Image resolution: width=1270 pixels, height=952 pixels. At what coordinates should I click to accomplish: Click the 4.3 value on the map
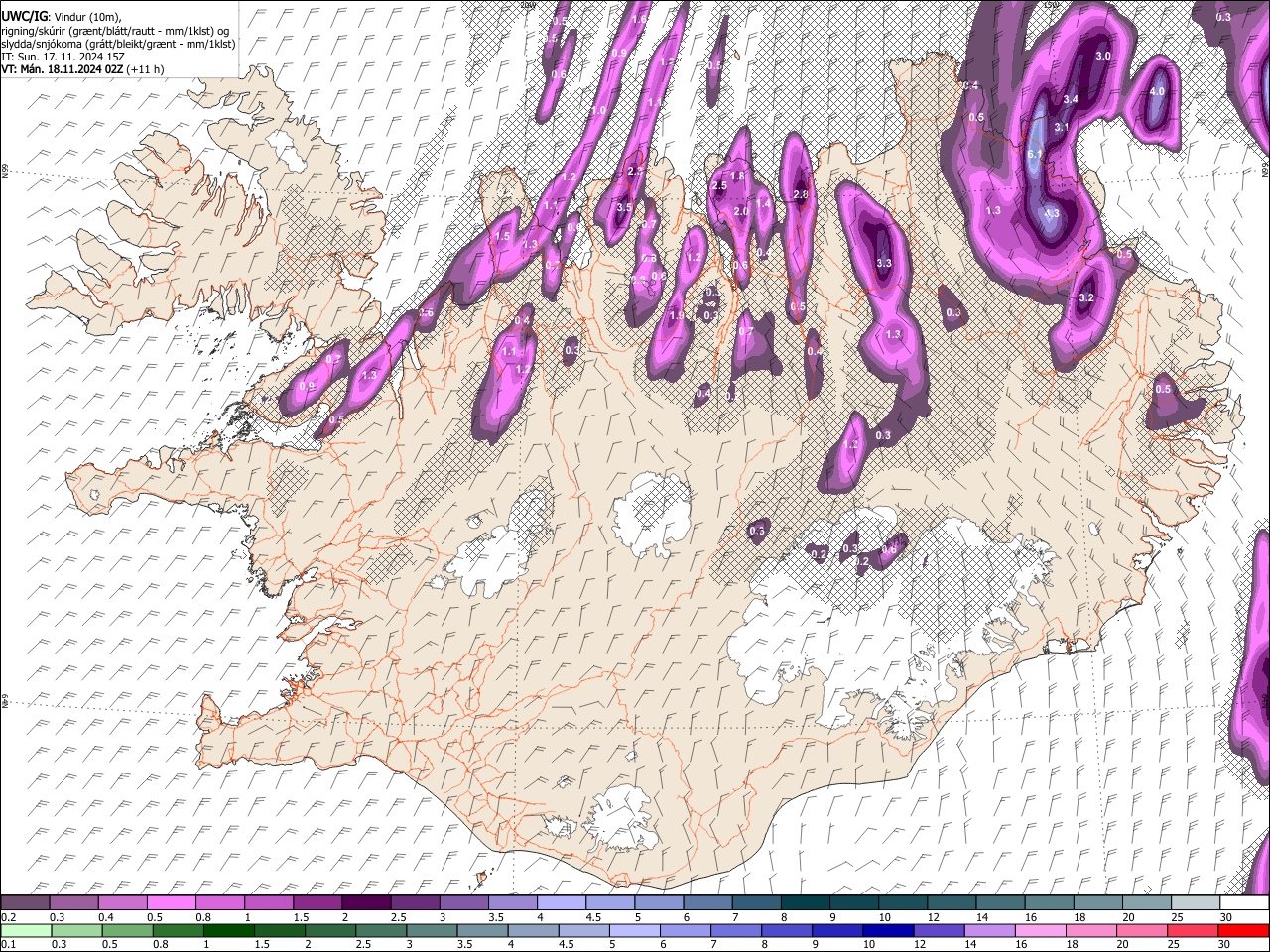pyautogui.click(x=1052, y=213)
